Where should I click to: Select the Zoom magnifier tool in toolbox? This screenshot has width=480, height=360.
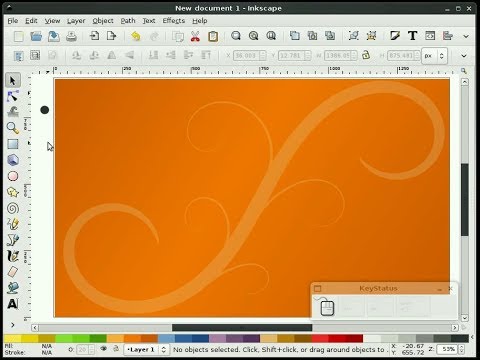point(13,128)
